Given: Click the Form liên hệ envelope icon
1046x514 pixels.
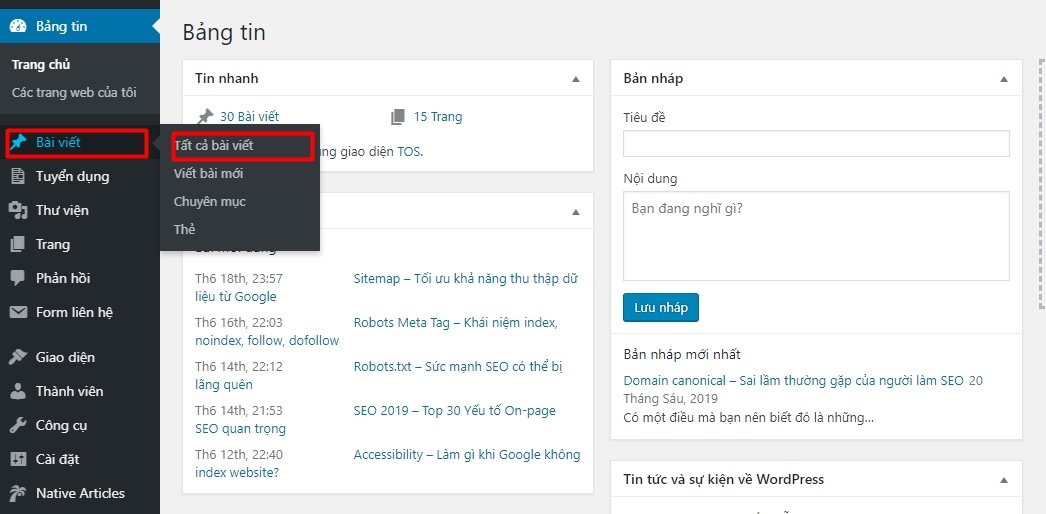Looking at the screenshot, I should pos(18,312).
